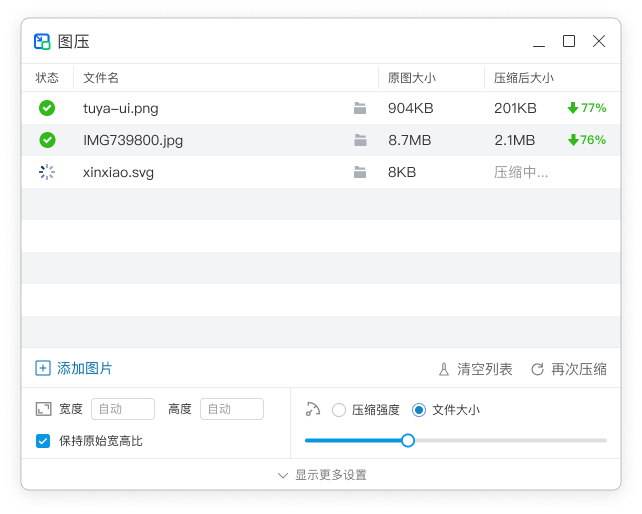The image size is (642, 514).
Task: Select the 压缩强度 radio button
Action: pos(339,409)
